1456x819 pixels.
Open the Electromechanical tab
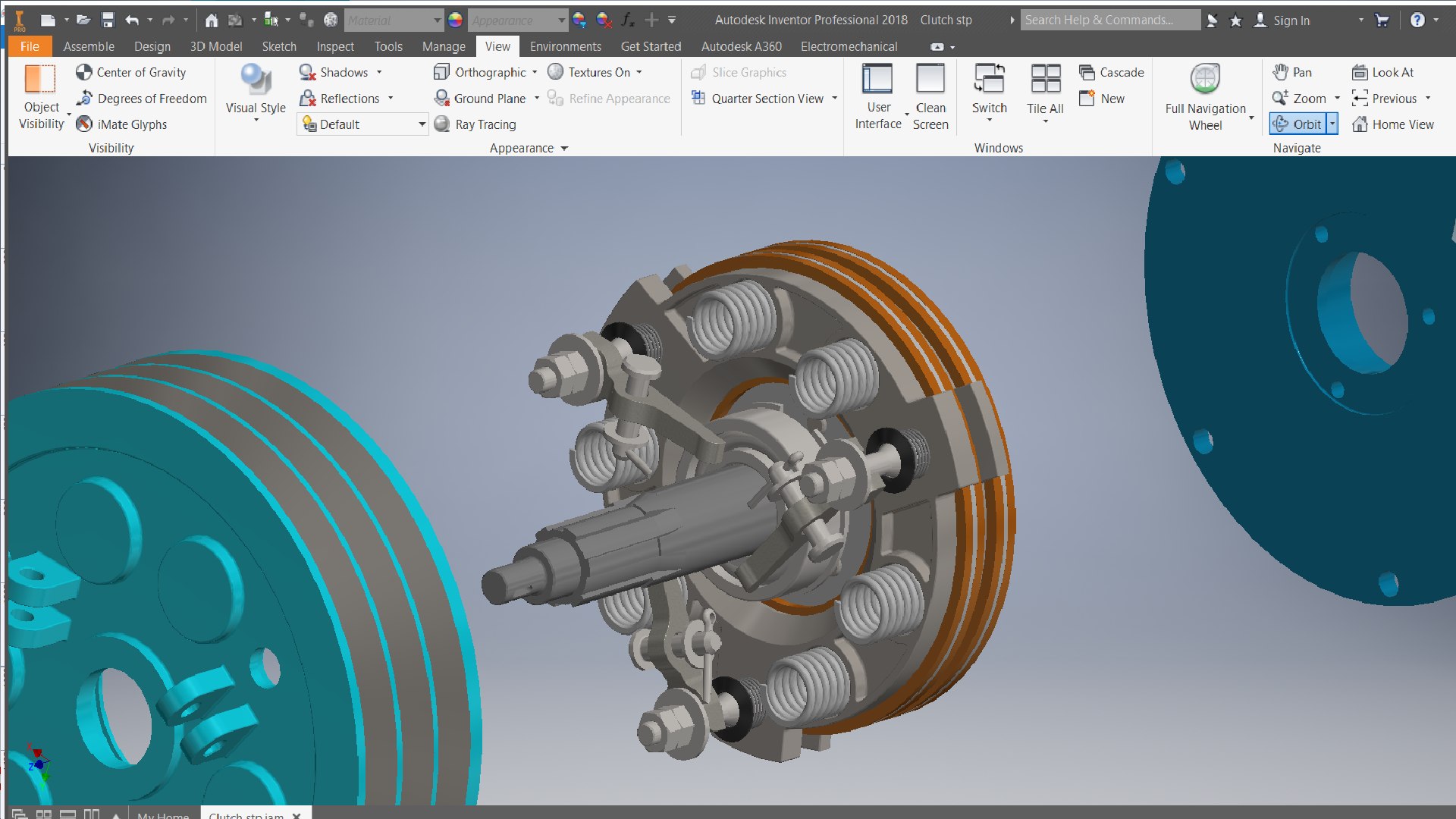[849, 46]
